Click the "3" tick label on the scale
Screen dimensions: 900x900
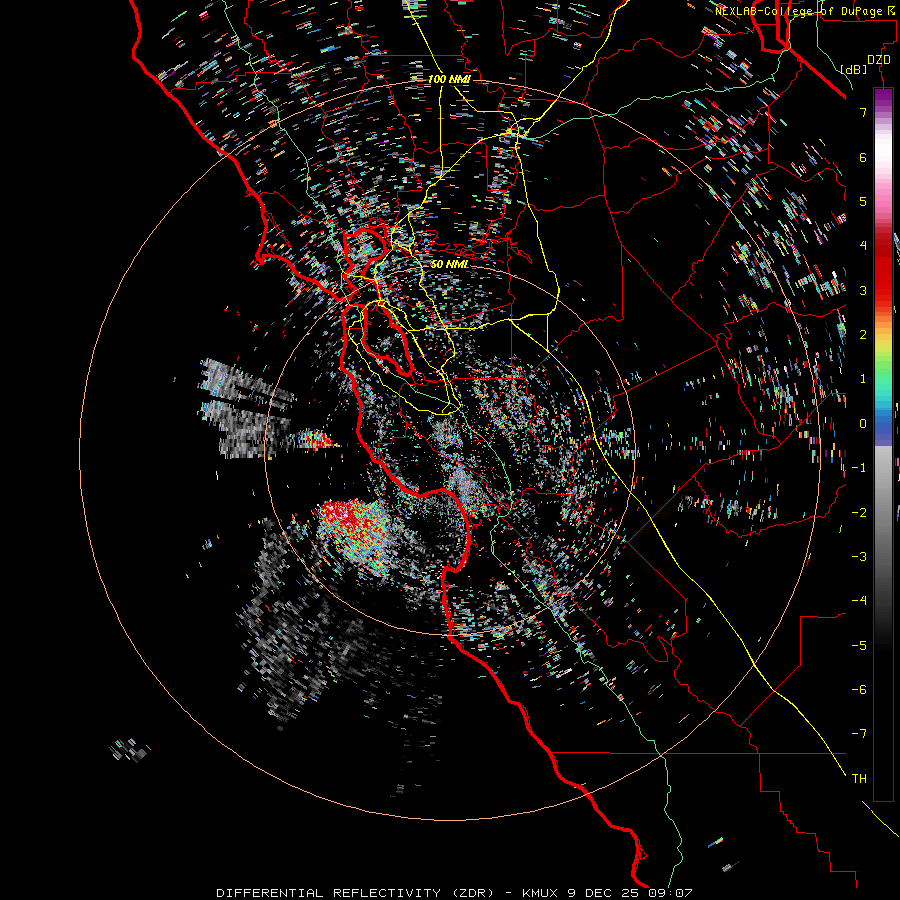tap(863, 290)
